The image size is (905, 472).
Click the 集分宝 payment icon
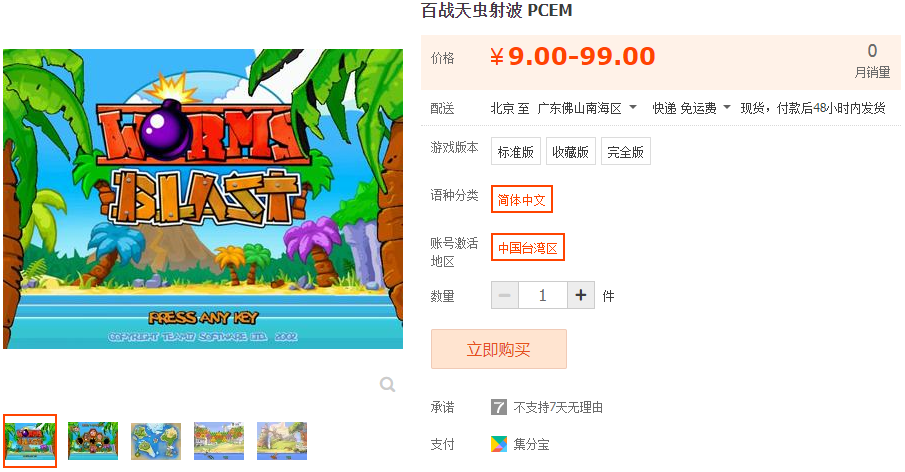(x=499, y=444)
